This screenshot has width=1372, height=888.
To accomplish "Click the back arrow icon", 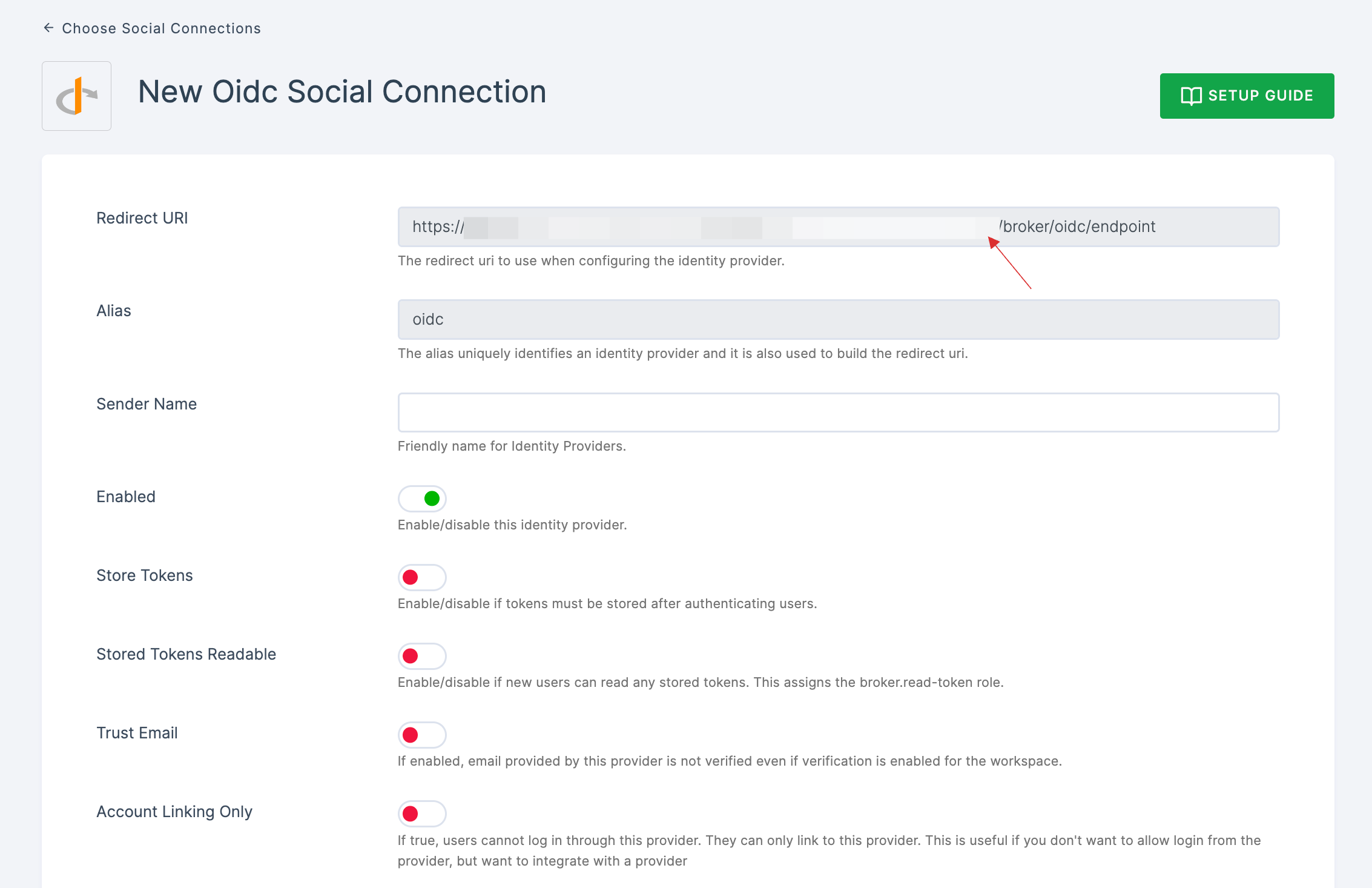I will click(x=49, y=28).
